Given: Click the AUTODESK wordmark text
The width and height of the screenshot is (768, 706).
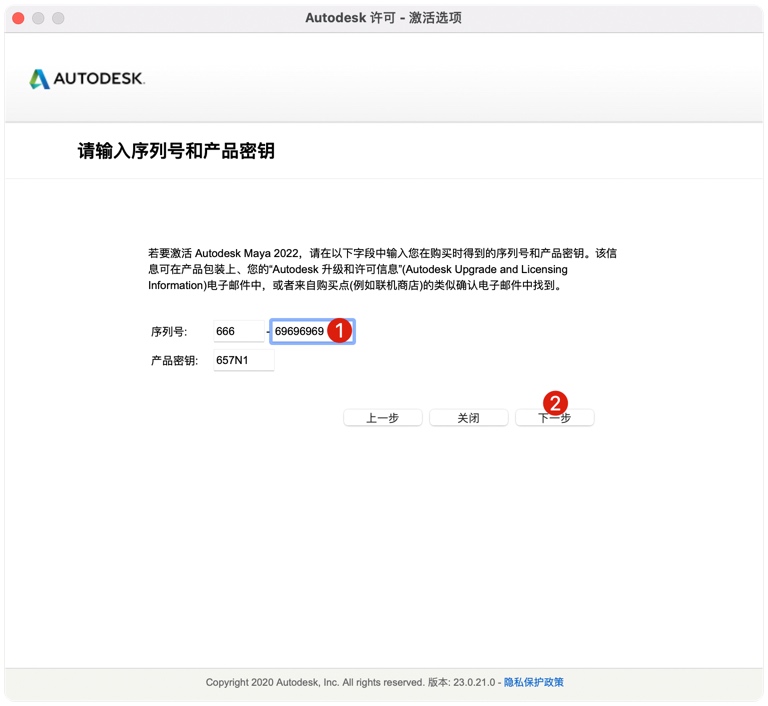Looking at the screenshot, I should click(98, 79).
